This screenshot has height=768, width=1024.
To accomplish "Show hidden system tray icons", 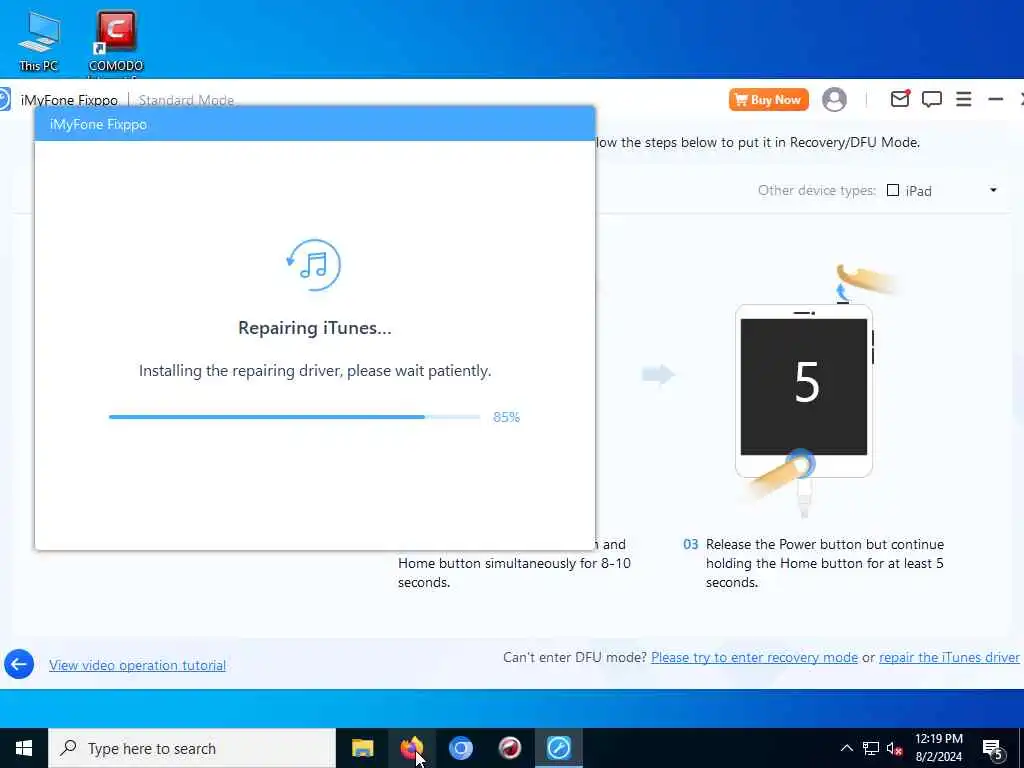I will pyautogui.click(x=846, y=748).
